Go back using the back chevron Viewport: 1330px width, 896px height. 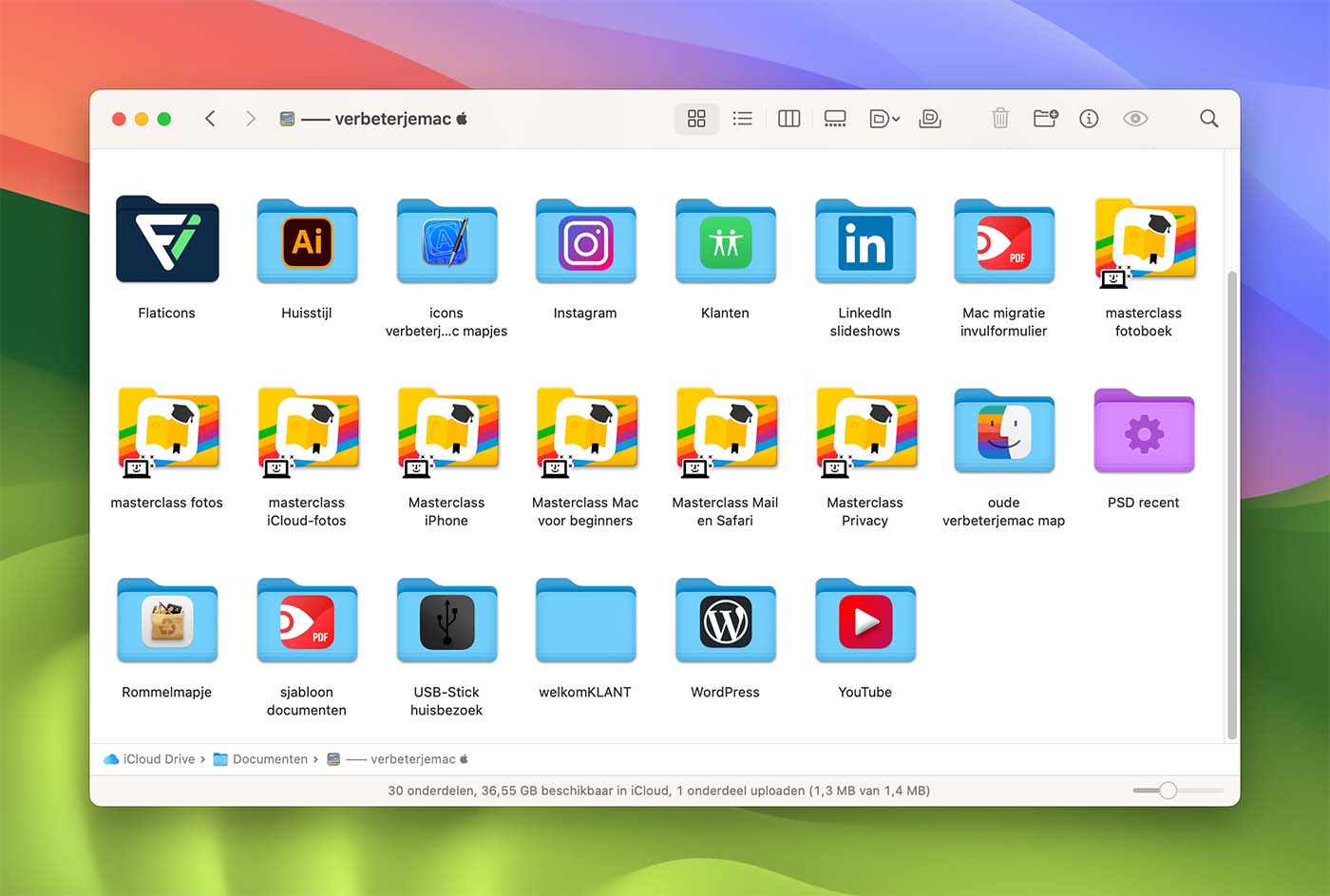click(210, 118)
